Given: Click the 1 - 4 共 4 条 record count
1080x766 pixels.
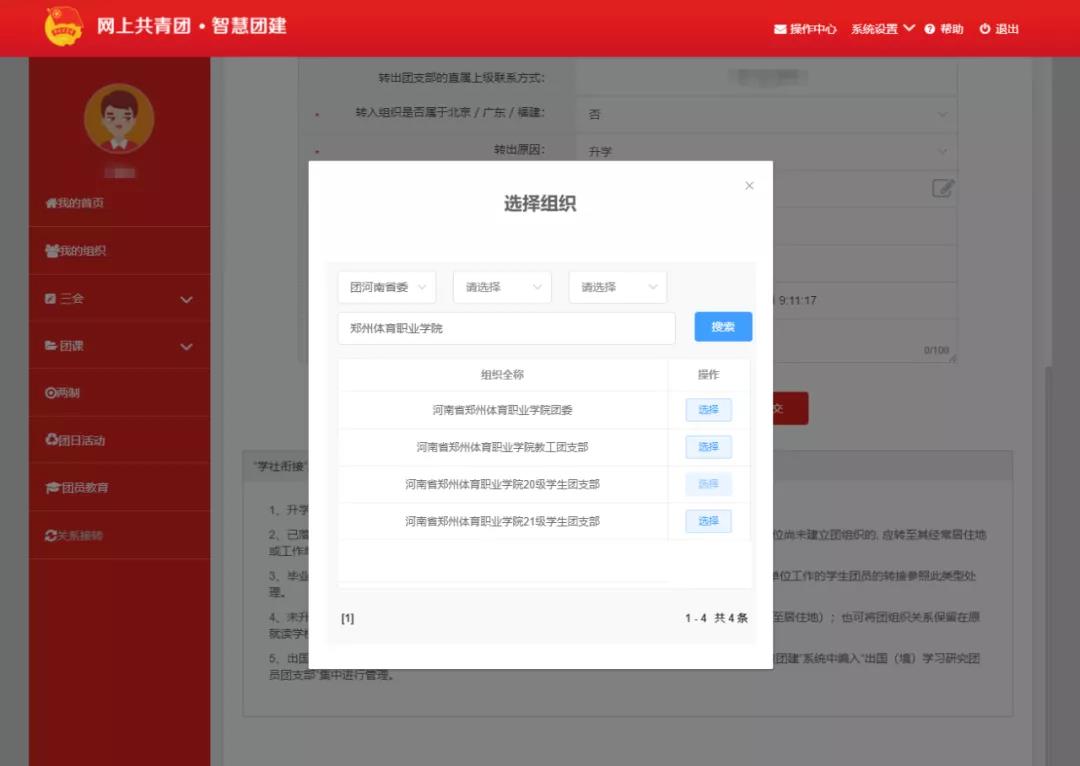Looking at the screenshot, I should (716, 619).
